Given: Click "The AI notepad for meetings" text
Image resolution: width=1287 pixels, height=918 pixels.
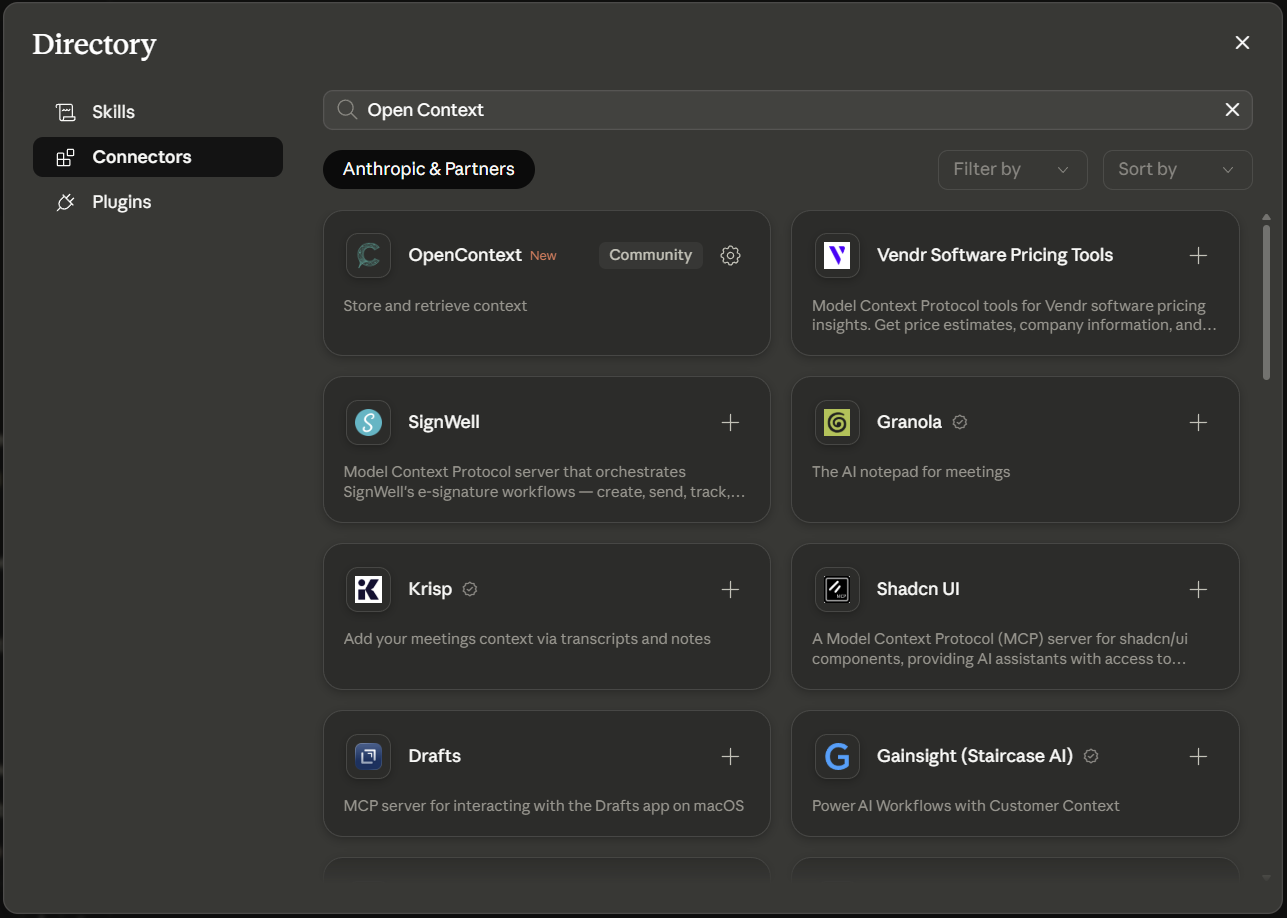Looking at the screenshot, I should pos(911,472).
